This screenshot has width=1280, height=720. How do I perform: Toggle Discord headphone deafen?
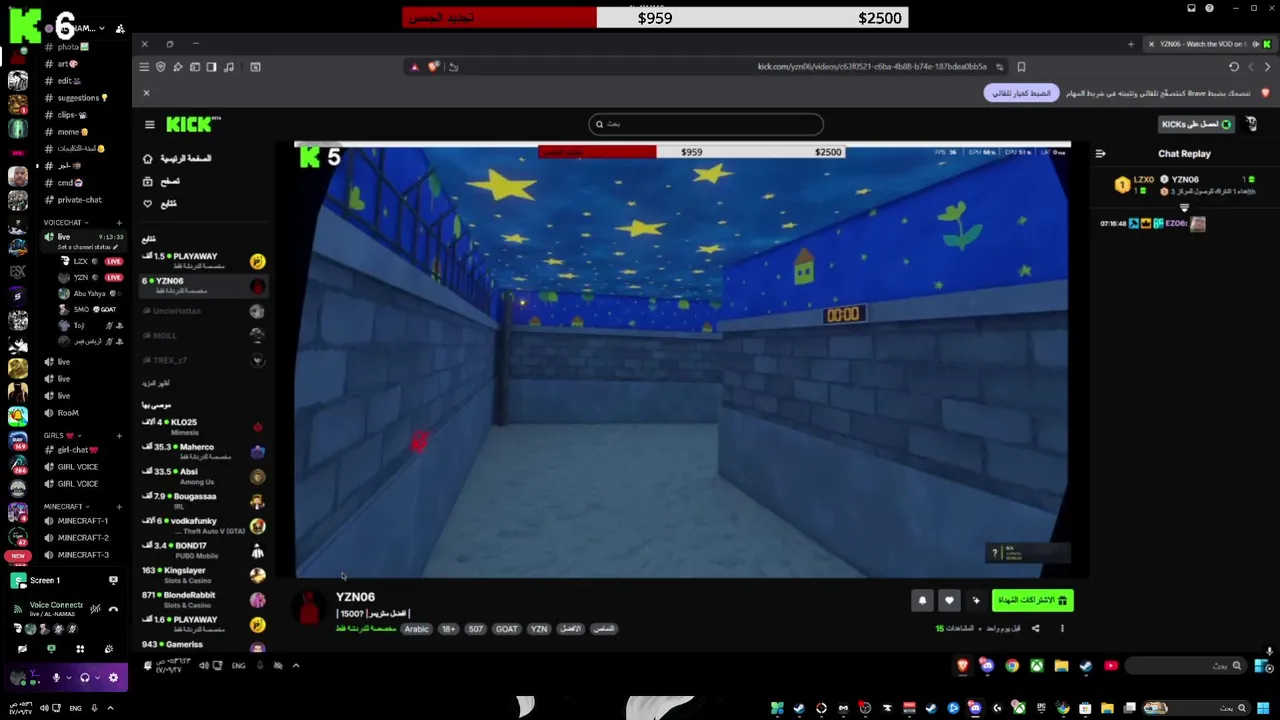[x=85, y=677]
